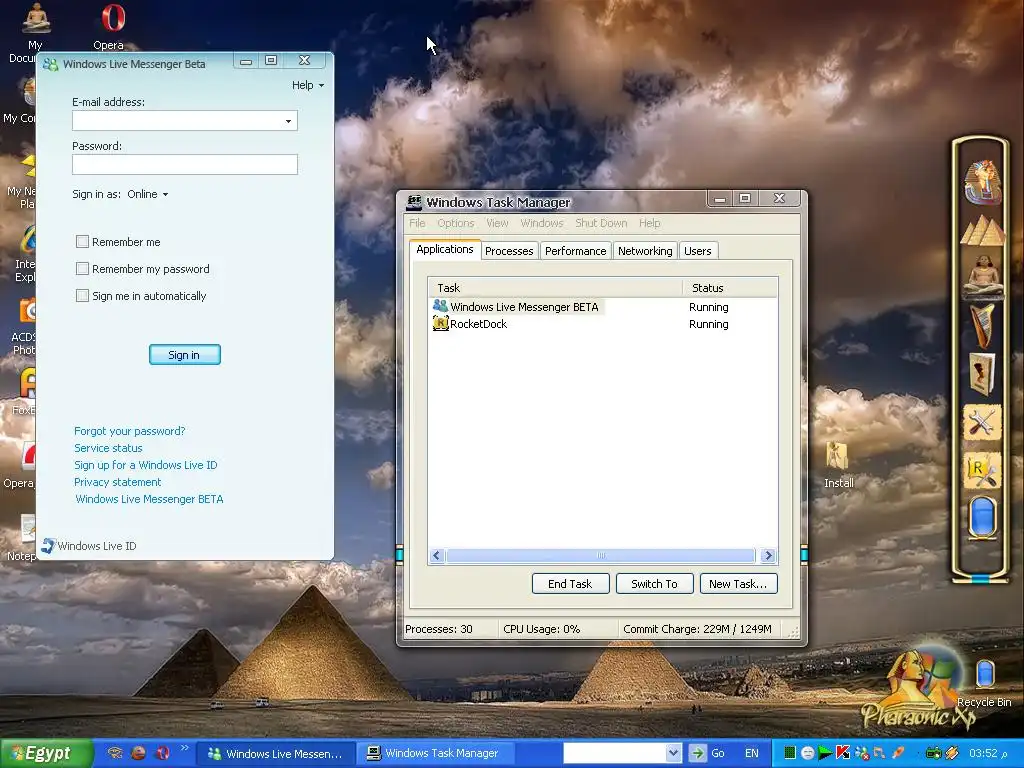Open the Install folder on desktop
The width and height of the screenshot is (1024, 768).
click(x=838, y=465)
